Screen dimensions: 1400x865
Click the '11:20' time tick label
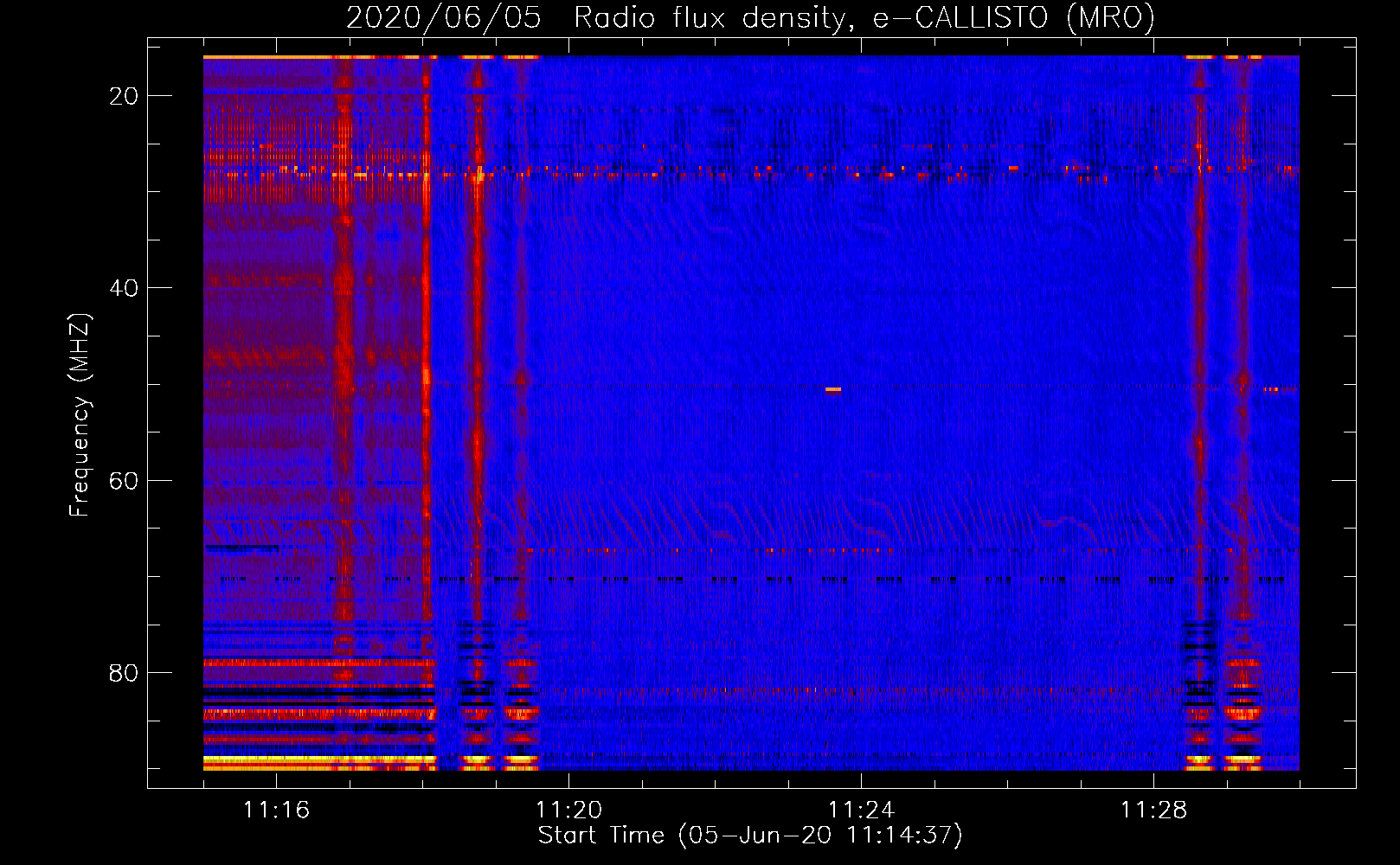point(568,810)
